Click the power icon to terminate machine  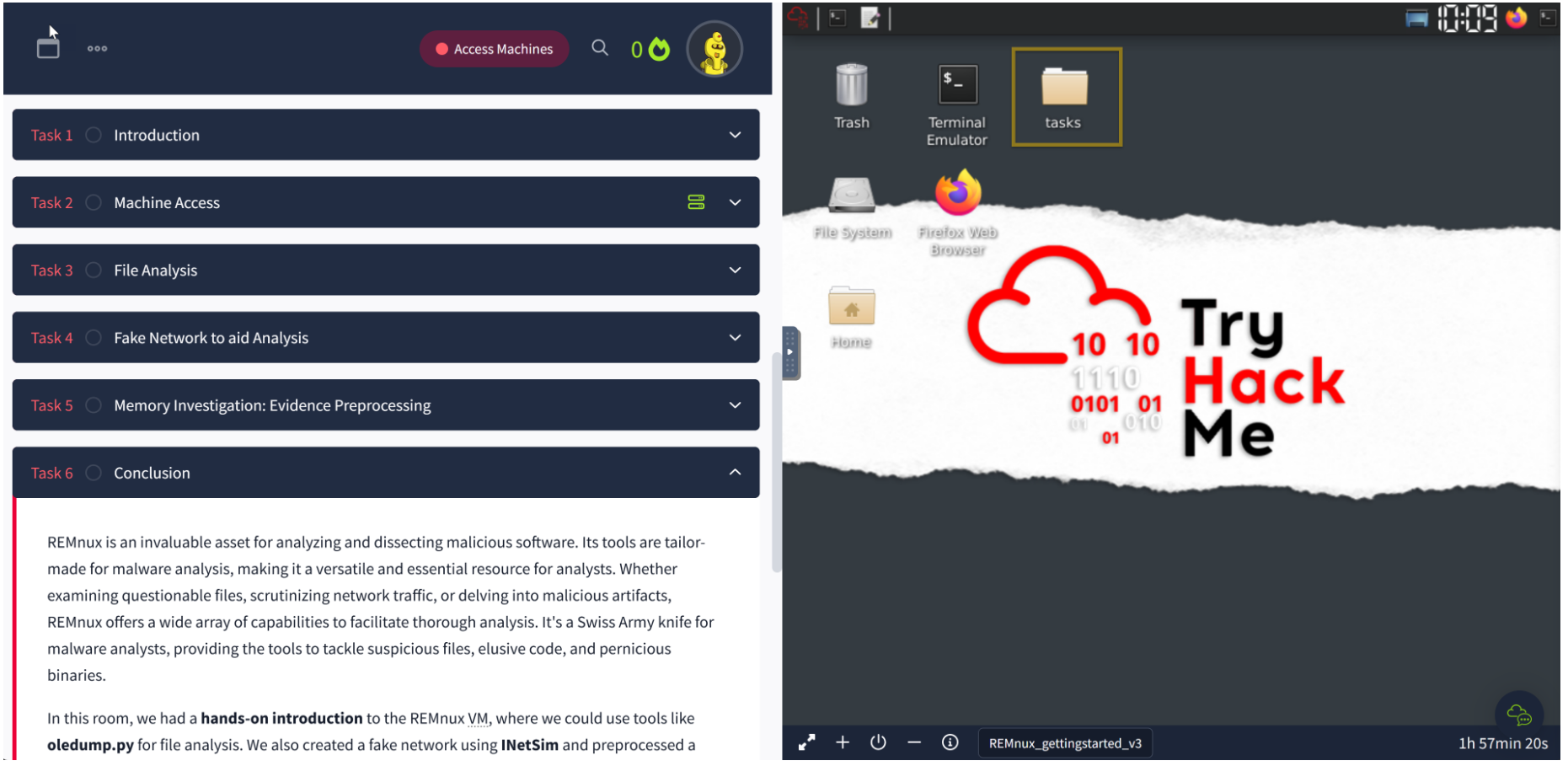click(878, 742)
